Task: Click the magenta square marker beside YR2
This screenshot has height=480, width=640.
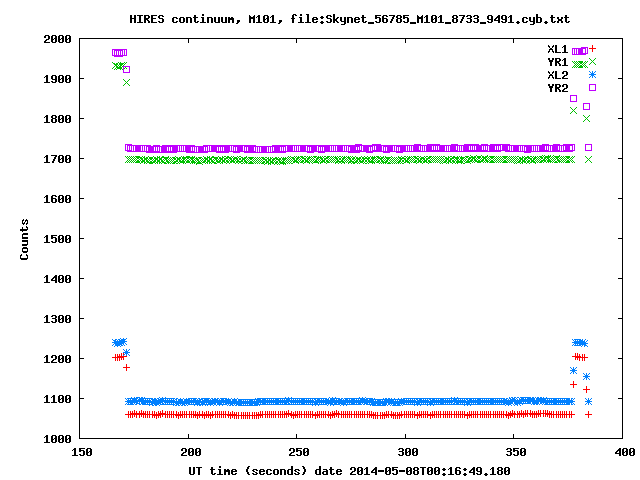Action: pos(592,88)
